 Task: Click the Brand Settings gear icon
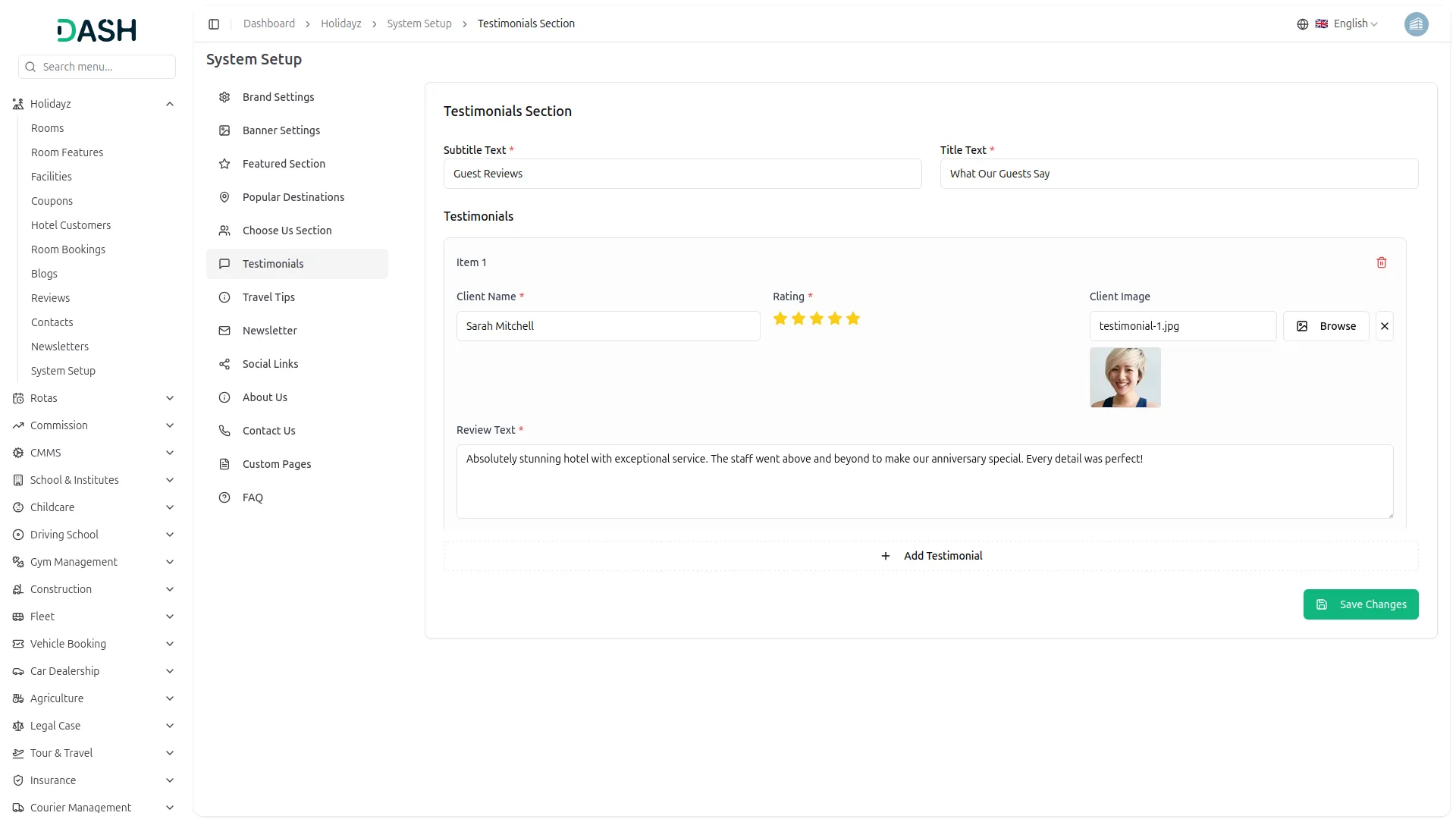coord(224,97)
